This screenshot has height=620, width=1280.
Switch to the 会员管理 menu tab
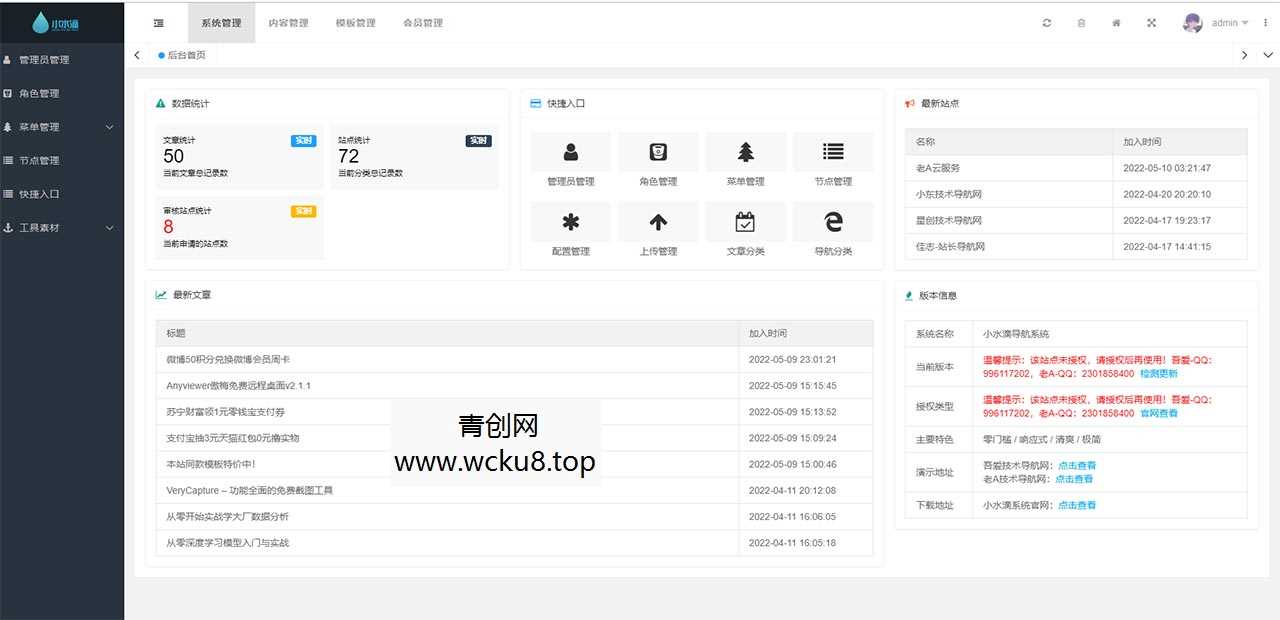coord(423,22)
